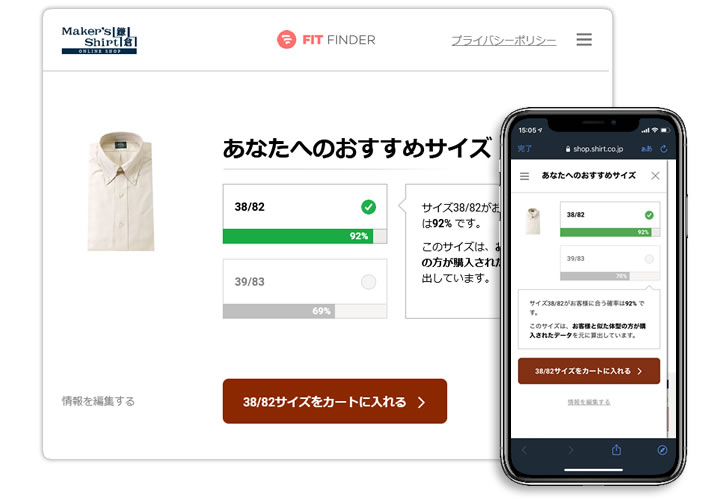
Task: Tap 完了 in the phone browser bar
Action: click(524, 149)
